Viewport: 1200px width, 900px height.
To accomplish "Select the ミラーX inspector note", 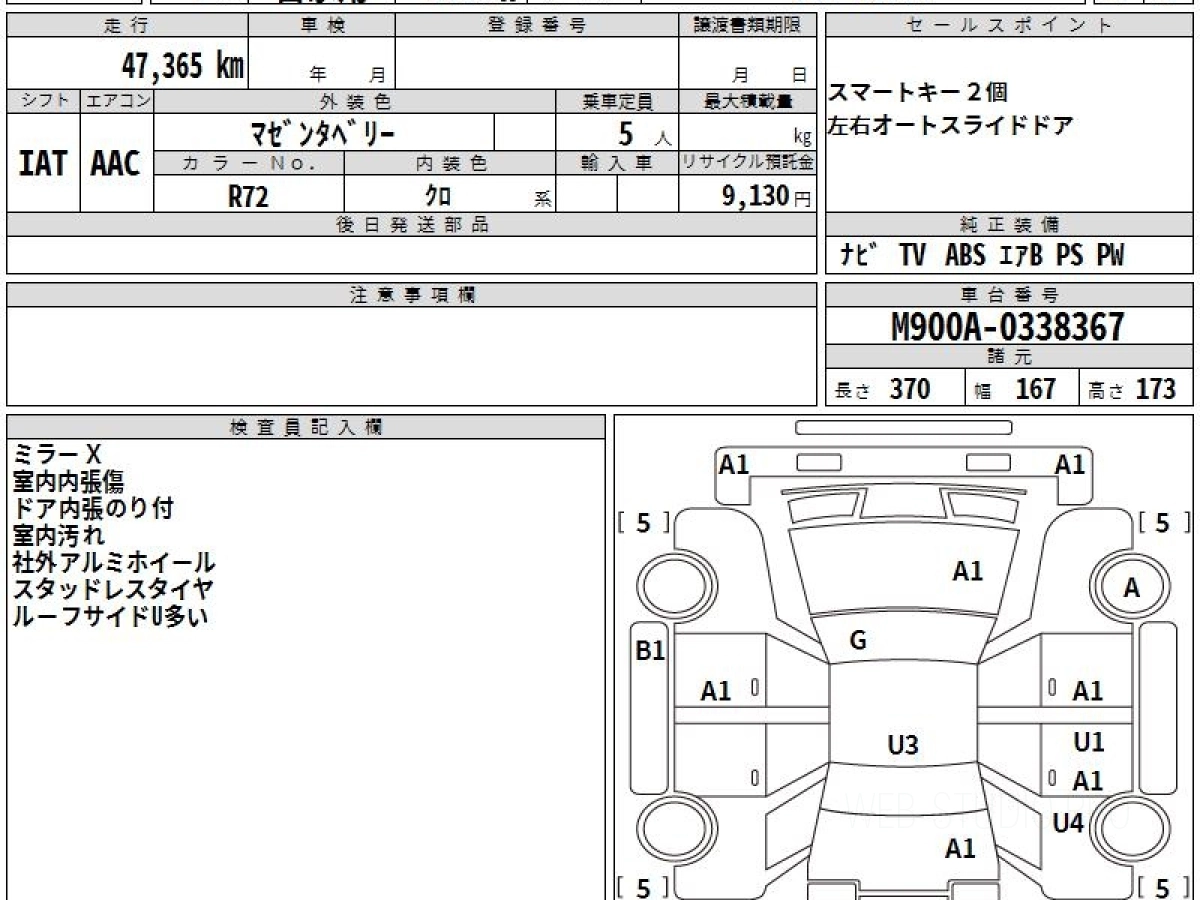I will click(x=58, y=455).
